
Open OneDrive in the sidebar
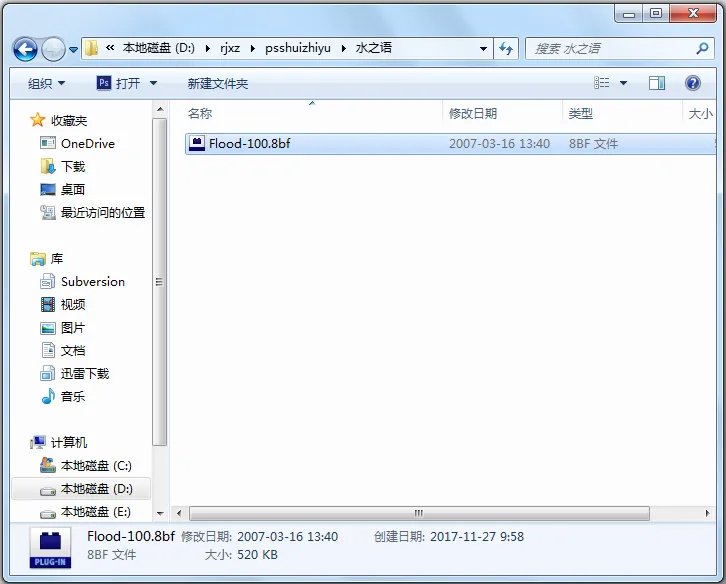[87, 143]
